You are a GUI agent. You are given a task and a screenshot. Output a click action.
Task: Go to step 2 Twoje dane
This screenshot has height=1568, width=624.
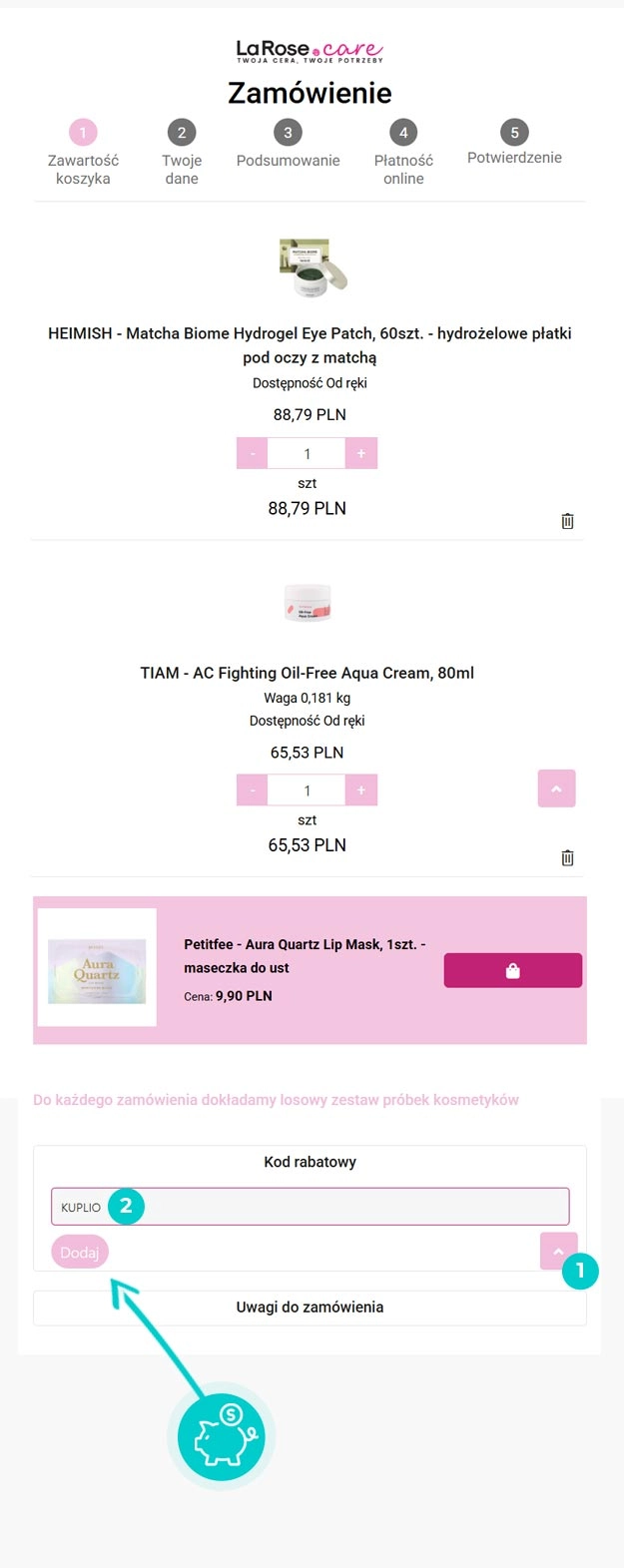click(182, 133)
